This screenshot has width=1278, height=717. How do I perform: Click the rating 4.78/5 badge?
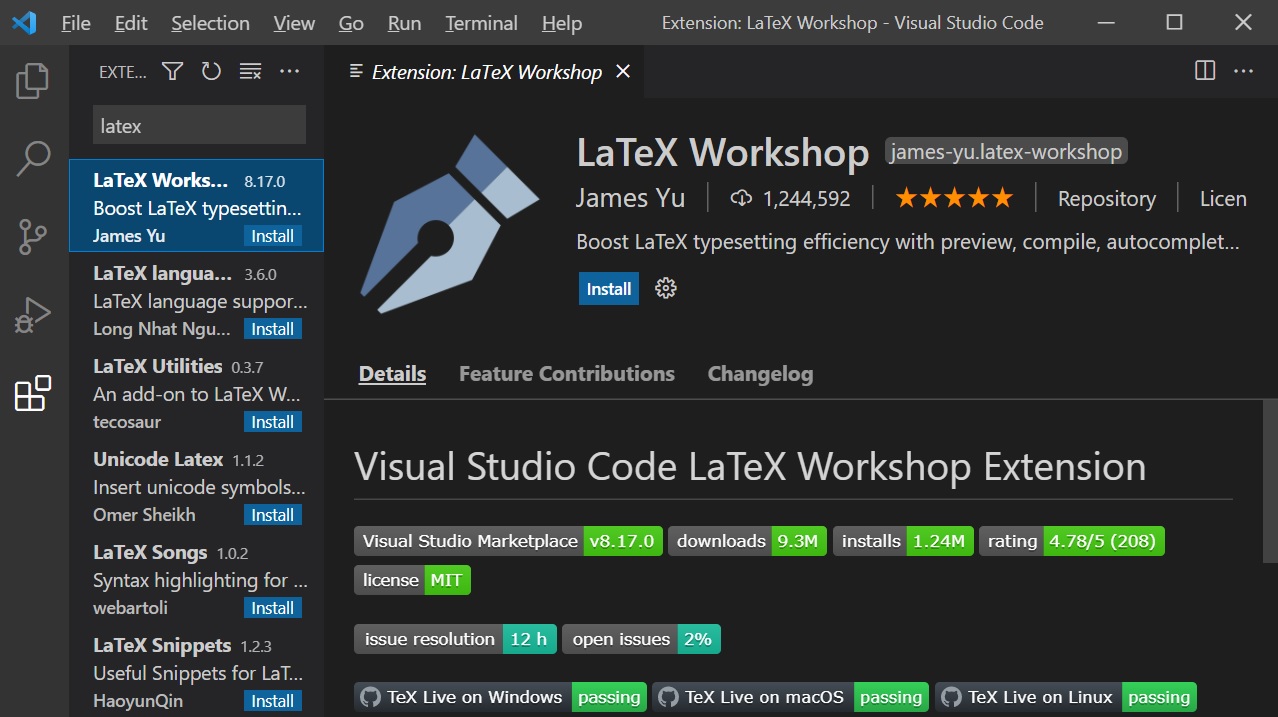(1072, 541)
